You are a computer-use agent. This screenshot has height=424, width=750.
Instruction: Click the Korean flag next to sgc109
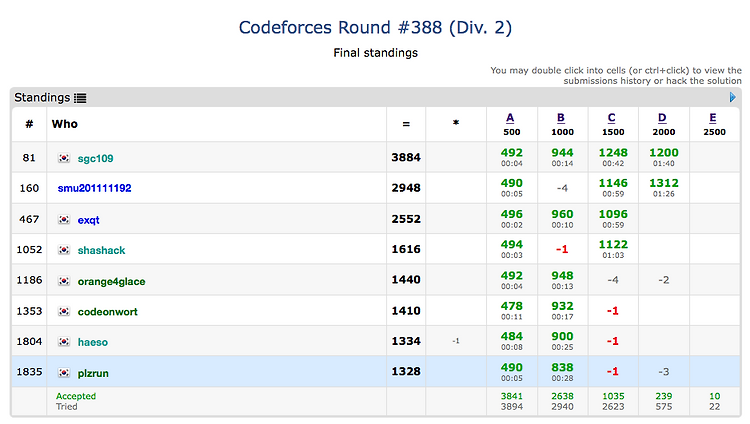(x=64, y=158)
